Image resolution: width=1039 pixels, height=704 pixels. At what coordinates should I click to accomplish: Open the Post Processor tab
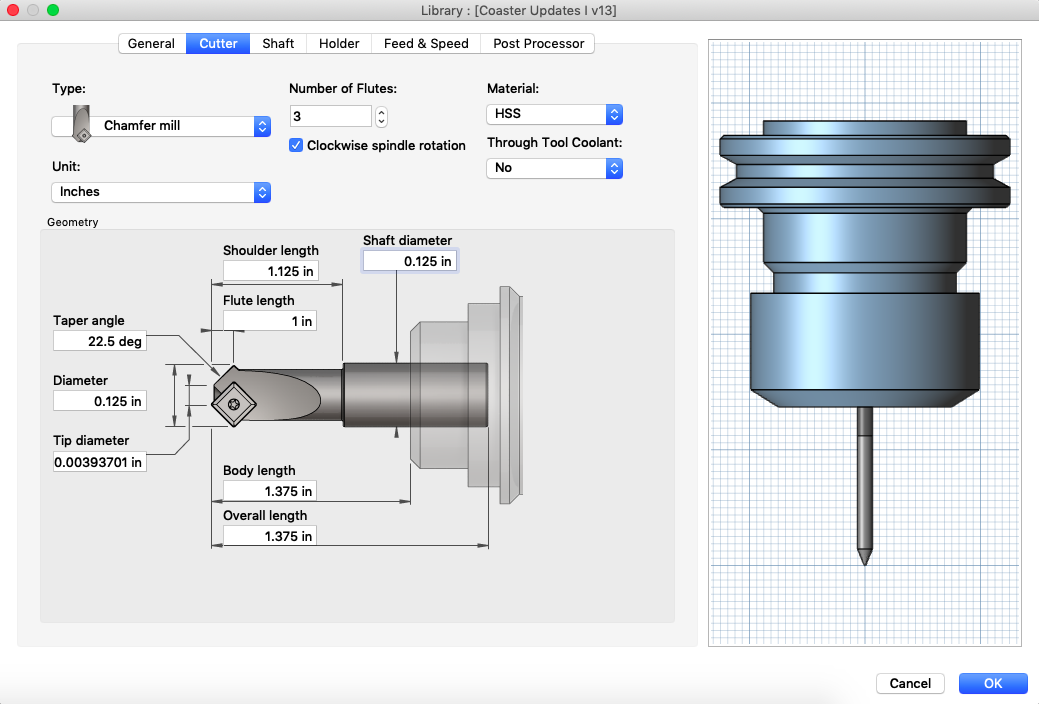pos(538,44)
